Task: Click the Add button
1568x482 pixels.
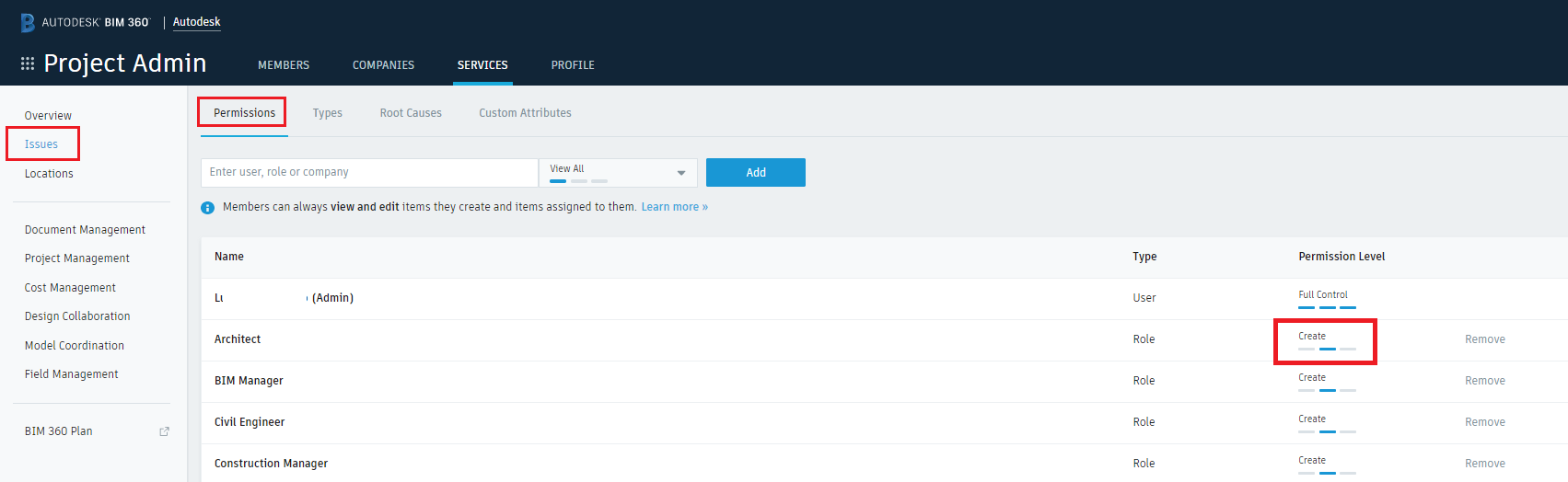Action: pyautogui.click(x=756, y=173)
